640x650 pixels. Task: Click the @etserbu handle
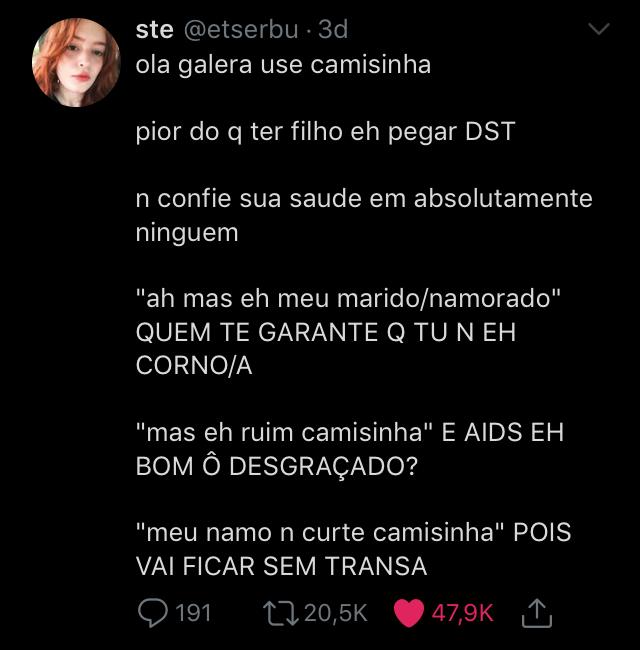pyautogui.click(x=241, y=30)
